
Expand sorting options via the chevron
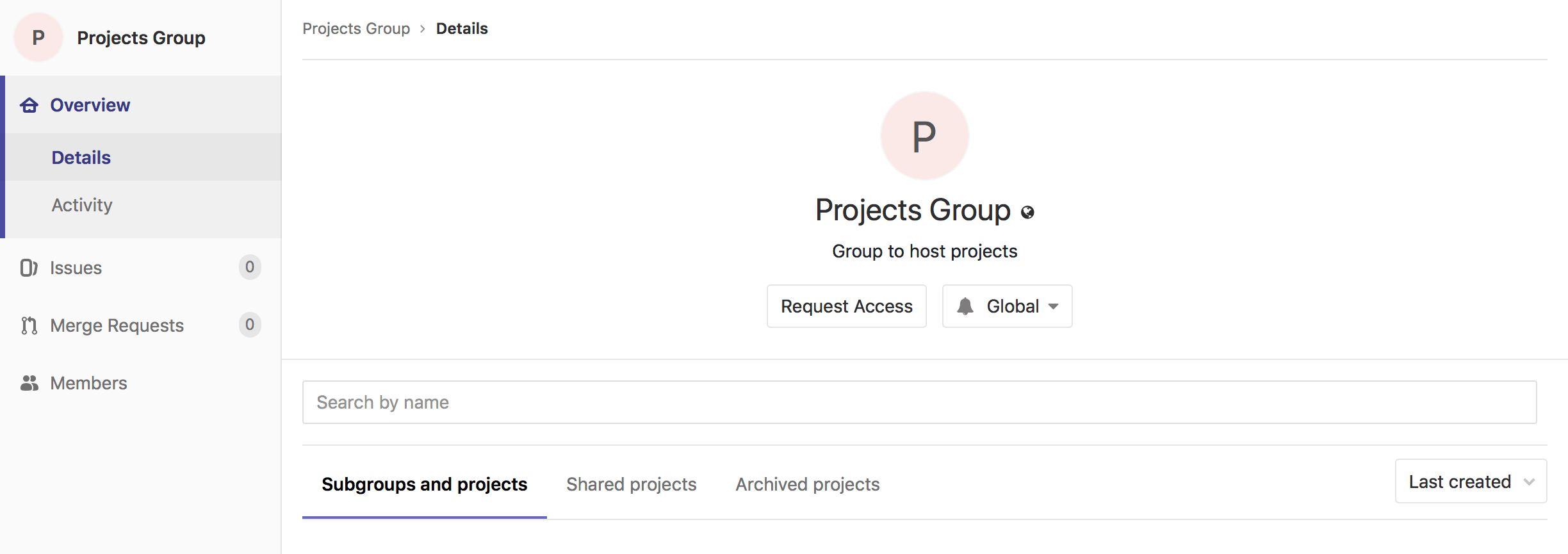point(1529,482)
